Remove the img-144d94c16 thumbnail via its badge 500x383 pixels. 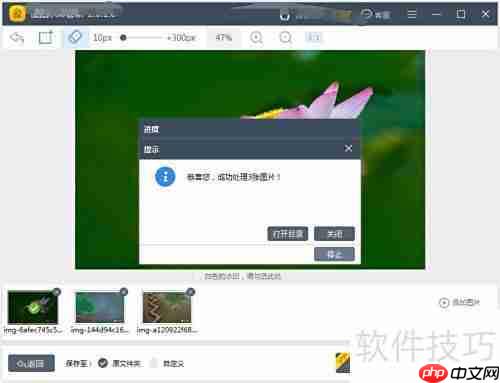click(x=124, y=292)
